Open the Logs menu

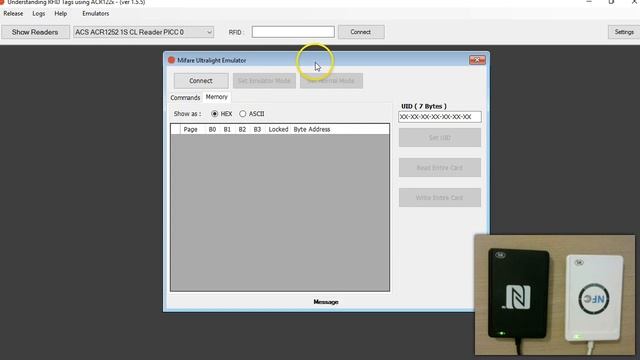point(39,13)
